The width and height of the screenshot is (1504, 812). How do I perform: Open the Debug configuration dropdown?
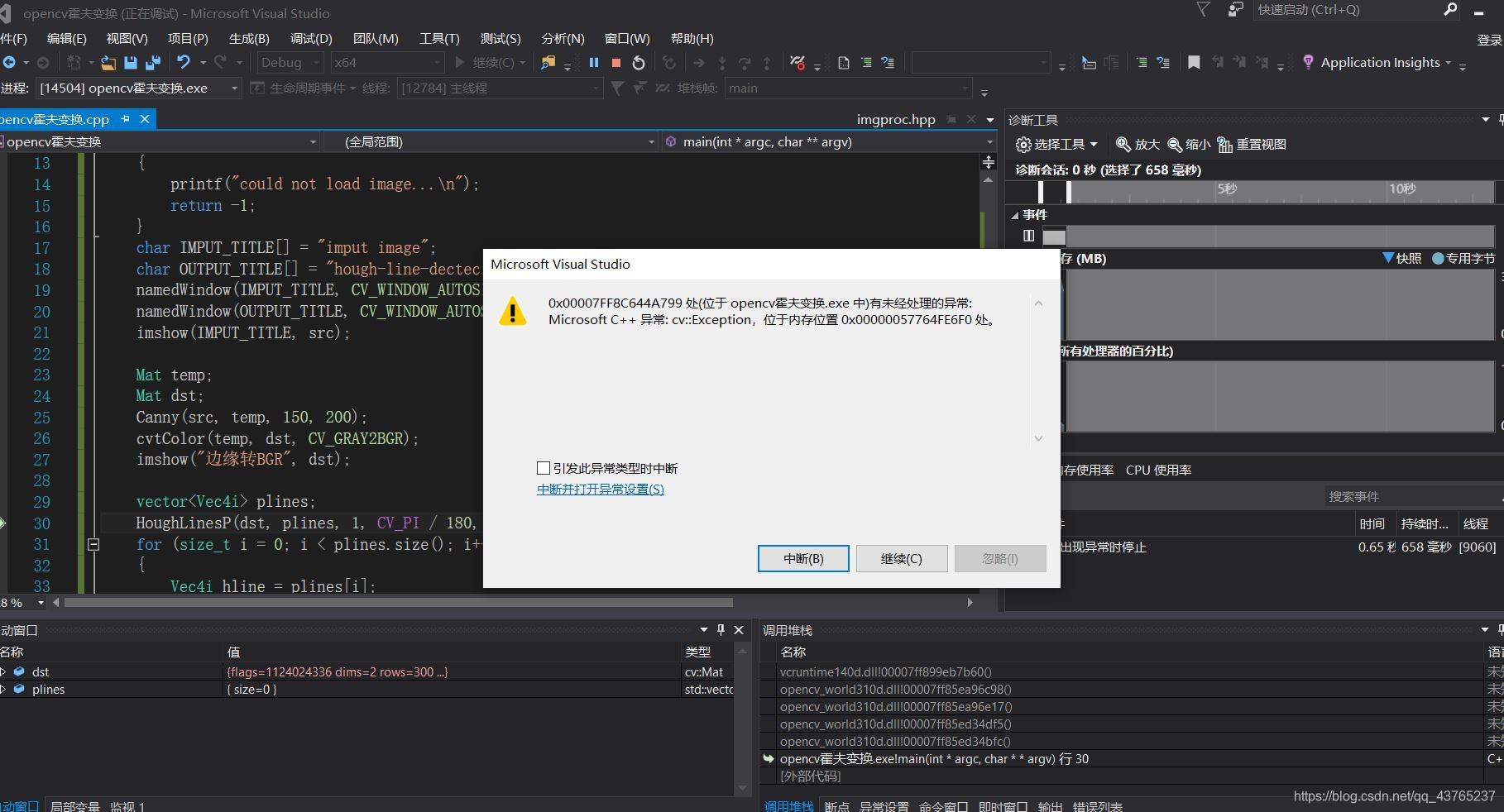coord(290,62)
